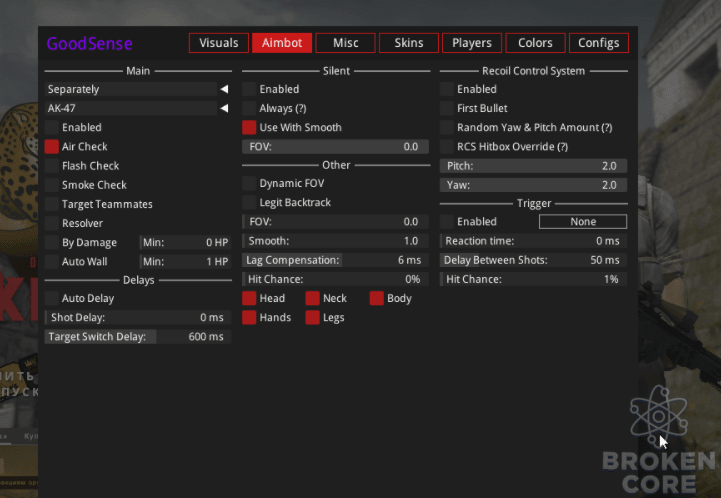Go to the Skins tab
The width and height of the screenshot is (721, 498).
(x=409, y=43)
